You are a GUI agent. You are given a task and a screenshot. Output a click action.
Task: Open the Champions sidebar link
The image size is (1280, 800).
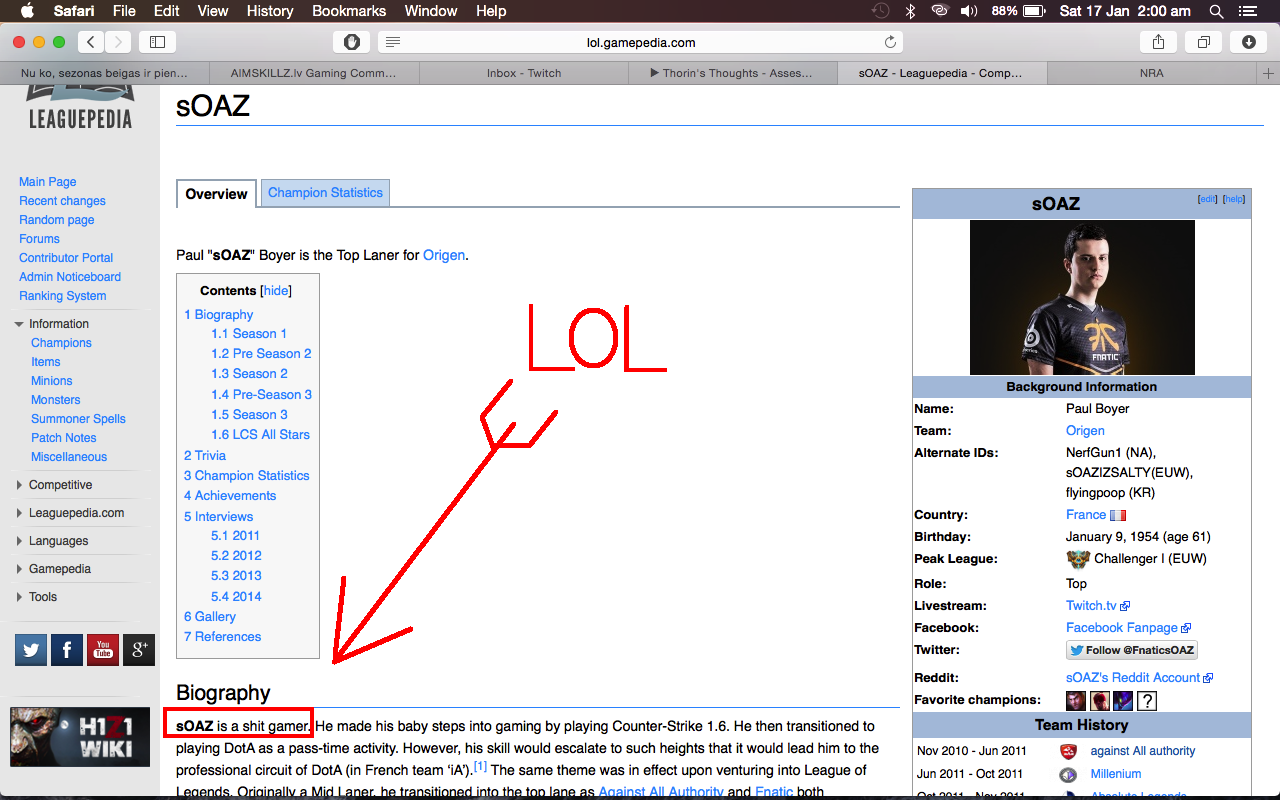61,343
